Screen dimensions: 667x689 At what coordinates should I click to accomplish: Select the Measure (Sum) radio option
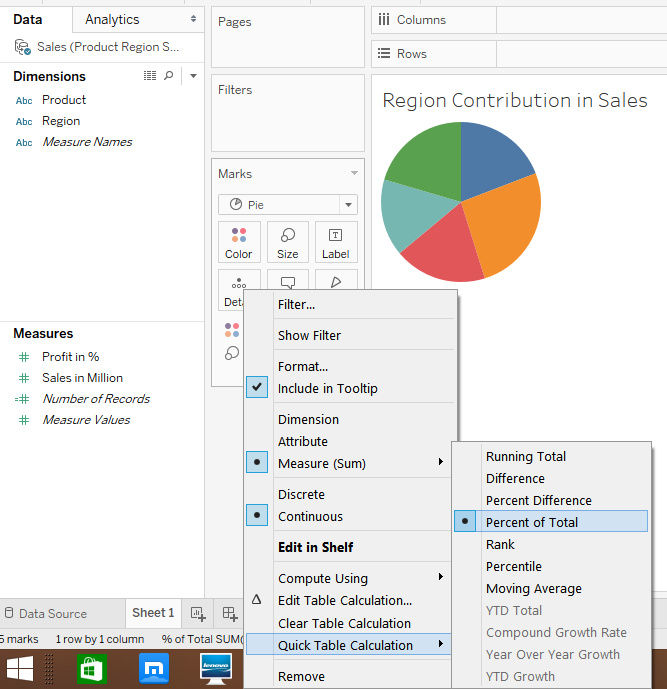coord(257,462)
